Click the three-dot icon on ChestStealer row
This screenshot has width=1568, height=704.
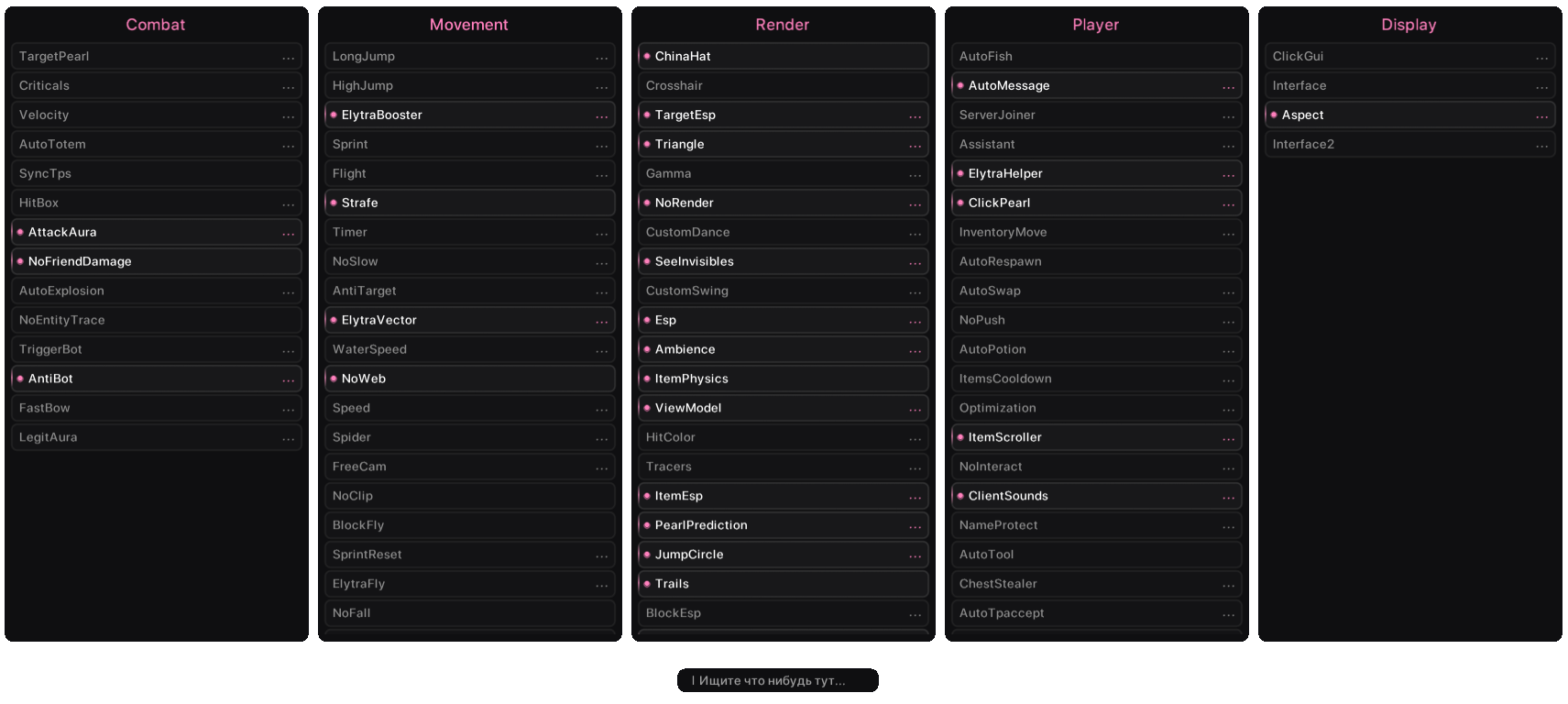(1229, 585)
